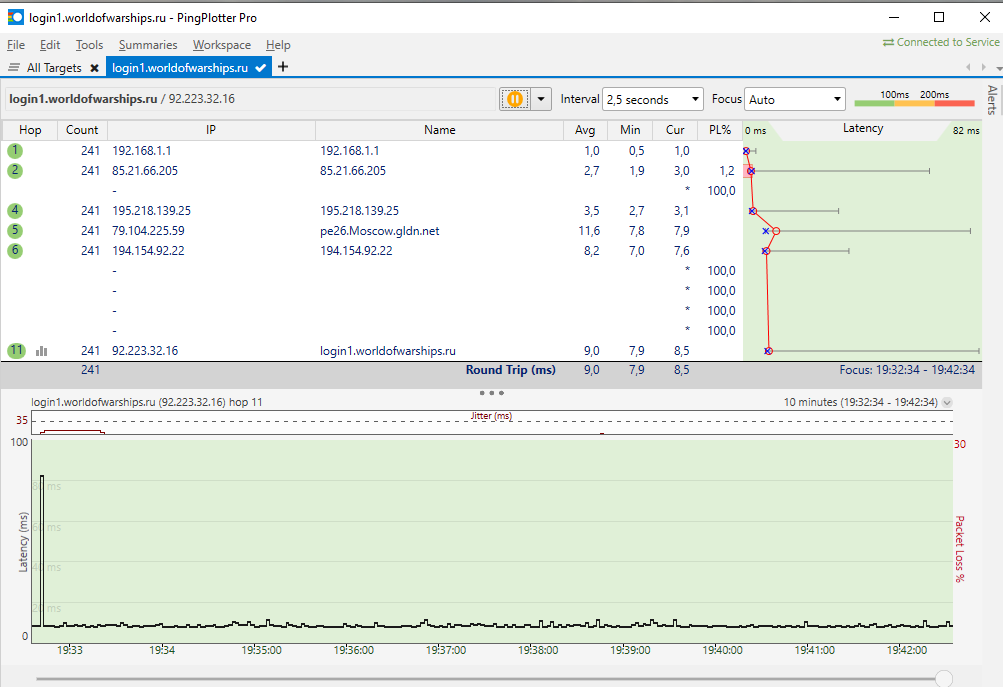Expand the 10 minutes timeline range selector
The image size is (1003, 687).
click(x=947, y=402)
